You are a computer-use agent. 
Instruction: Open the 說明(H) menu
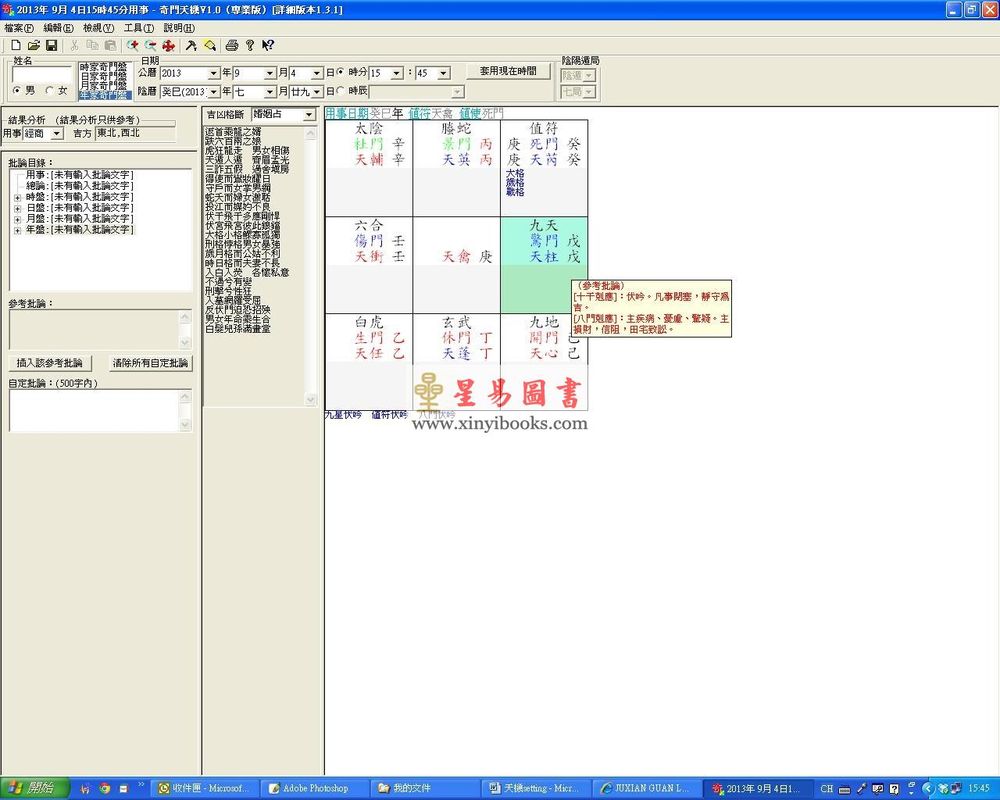[x=179, y=28]
